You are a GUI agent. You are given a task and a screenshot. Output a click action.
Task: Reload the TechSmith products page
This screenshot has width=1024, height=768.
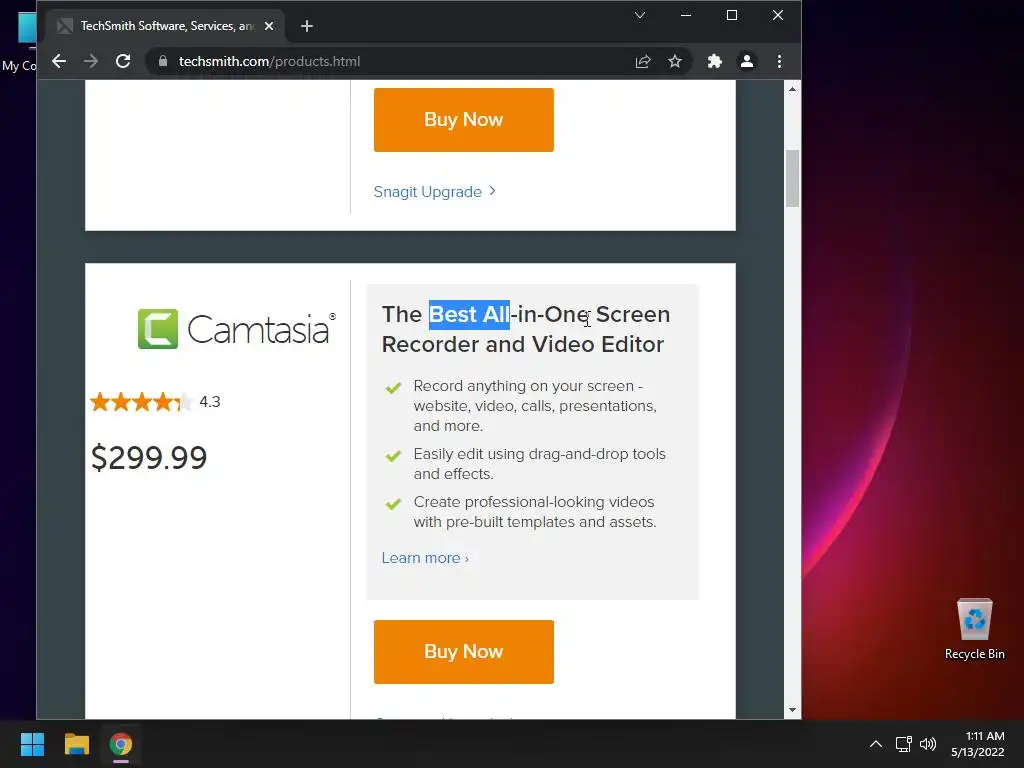(x=123, y=61)
